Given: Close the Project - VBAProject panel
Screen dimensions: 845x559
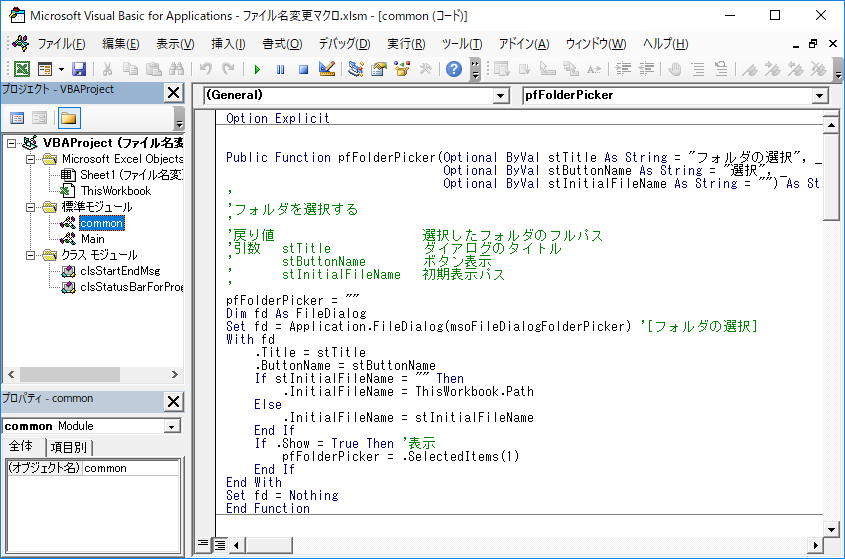Looking at the screenshot, I should click(x=174, y=93).
